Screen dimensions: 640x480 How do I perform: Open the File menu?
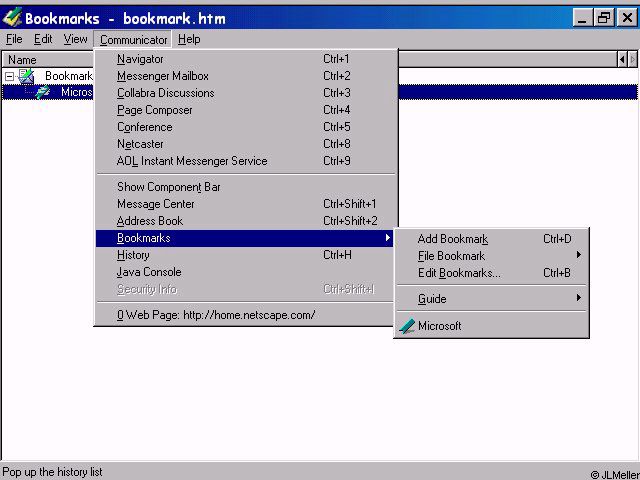coord(14,39)
